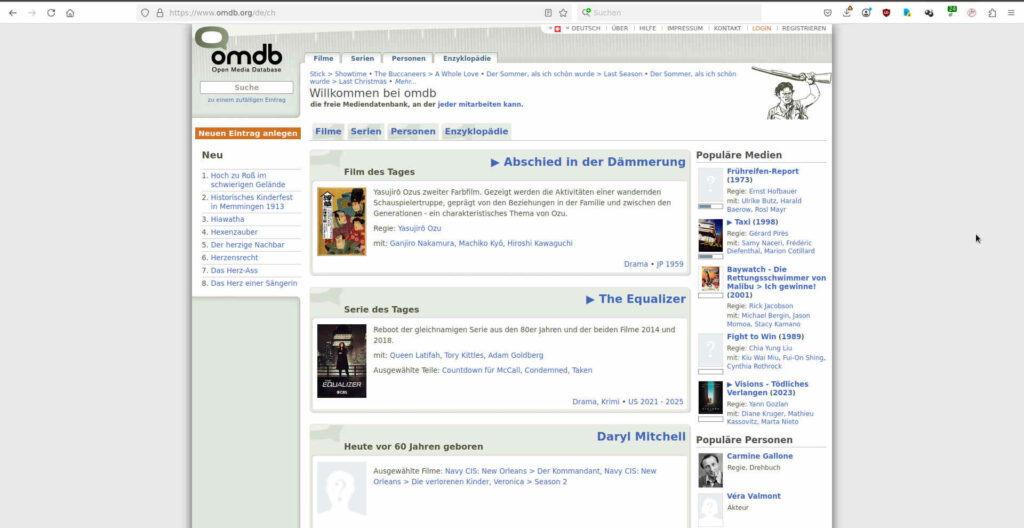Open the Firefox account icon

(x=866, y=12)
